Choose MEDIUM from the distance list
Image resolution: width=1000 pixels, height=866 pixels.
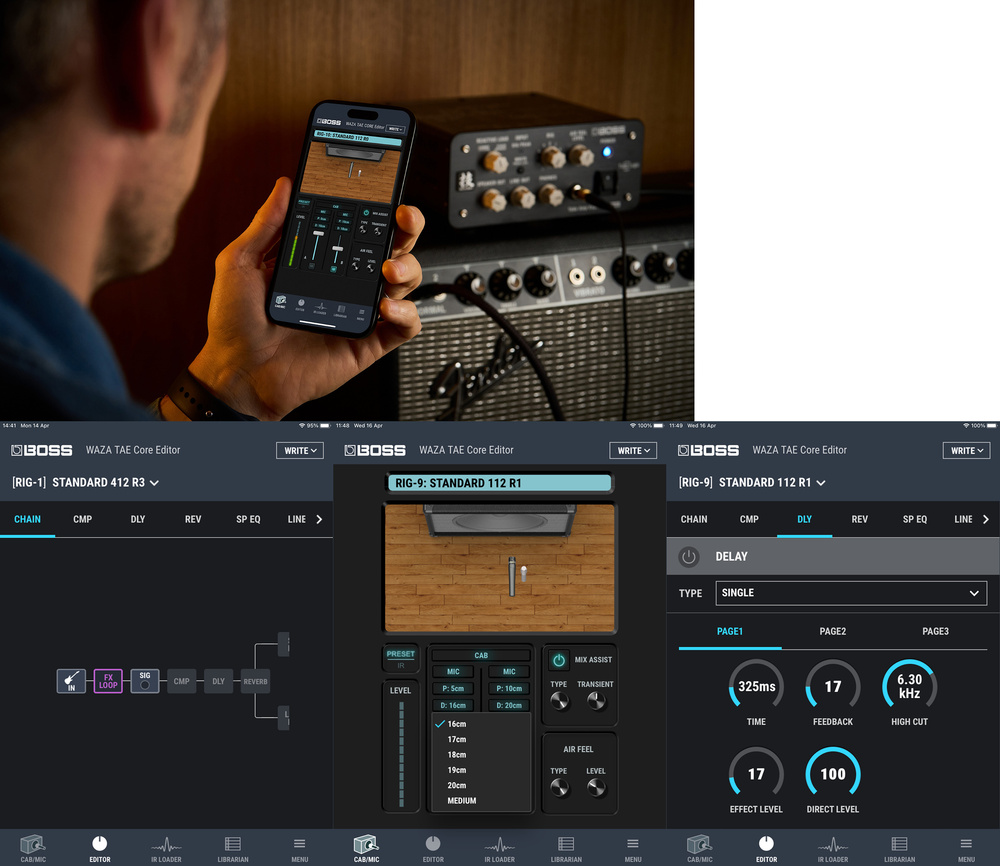point(482,800)
